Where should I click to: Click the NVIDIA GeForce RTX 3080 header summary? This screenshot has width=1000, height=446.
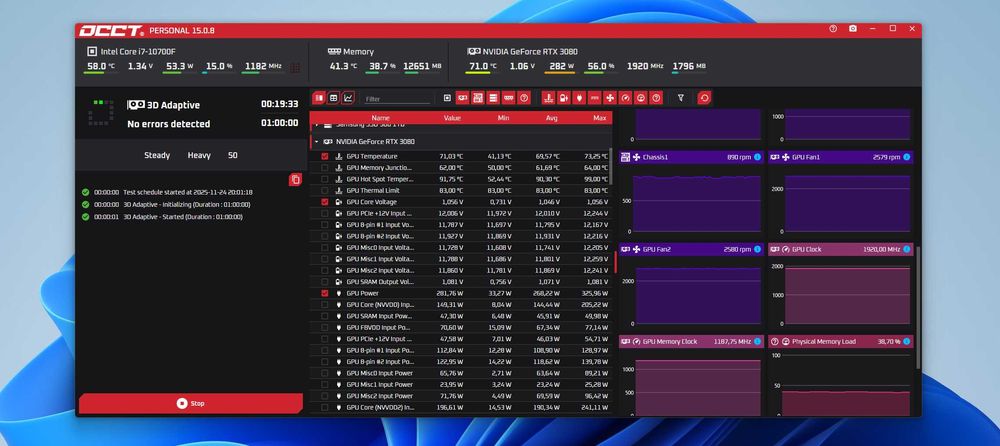(522, 51)
